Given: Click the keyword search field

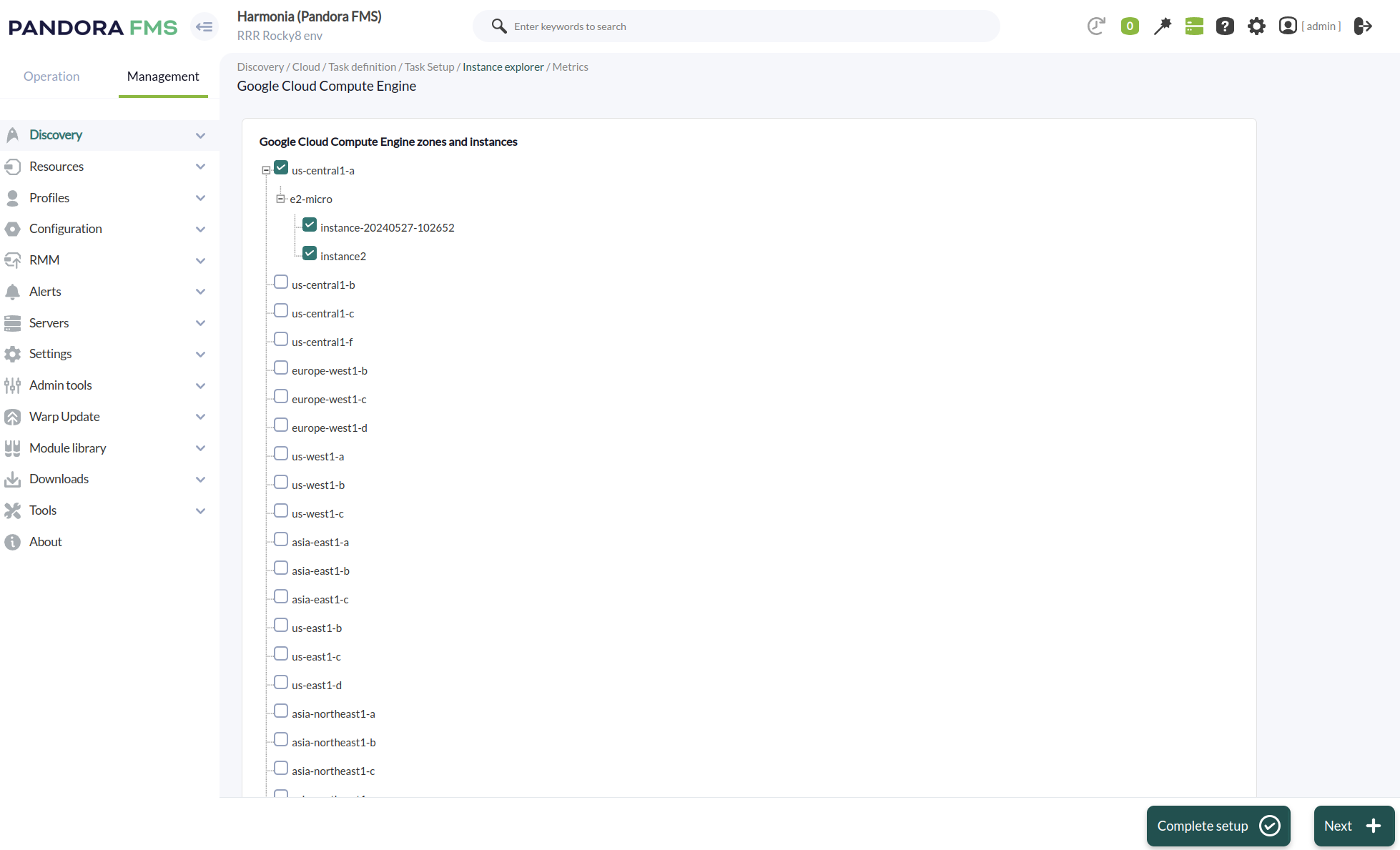Looking at the screenshot, I should (736, 26).
